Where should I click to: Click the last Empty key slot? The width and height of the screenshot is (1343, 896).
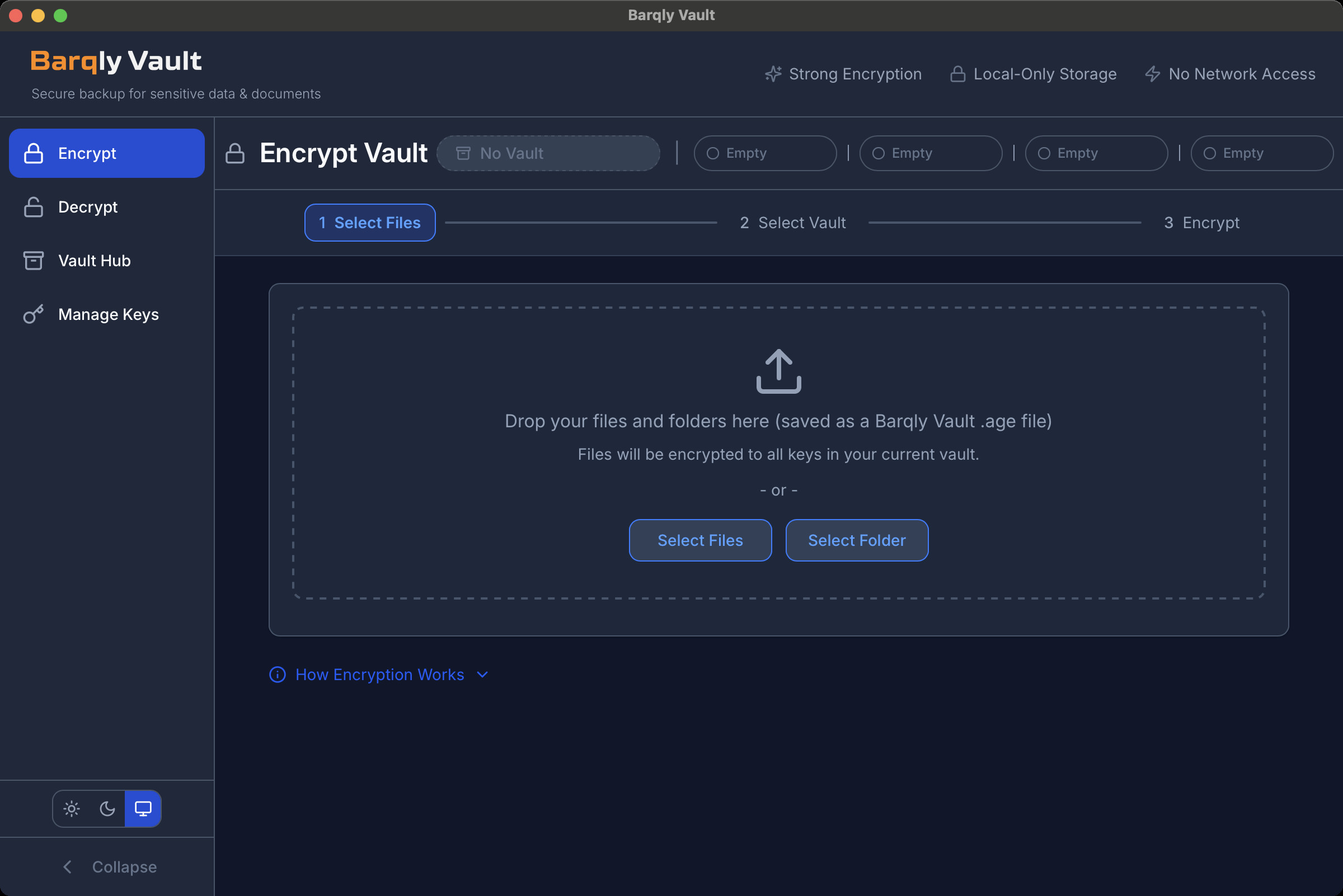tap(1261, 153)
